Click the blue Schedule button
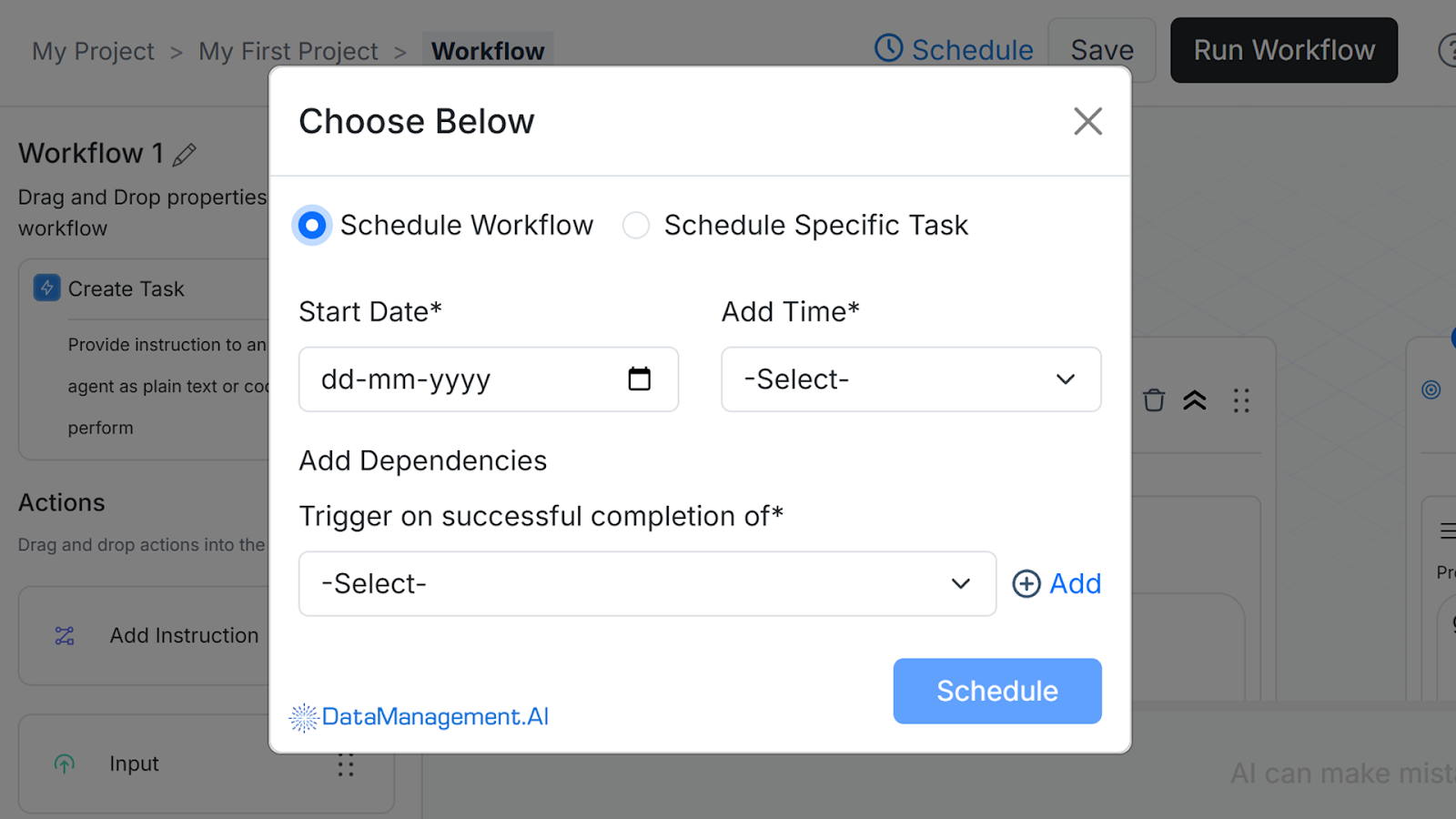 click(996, 691)
